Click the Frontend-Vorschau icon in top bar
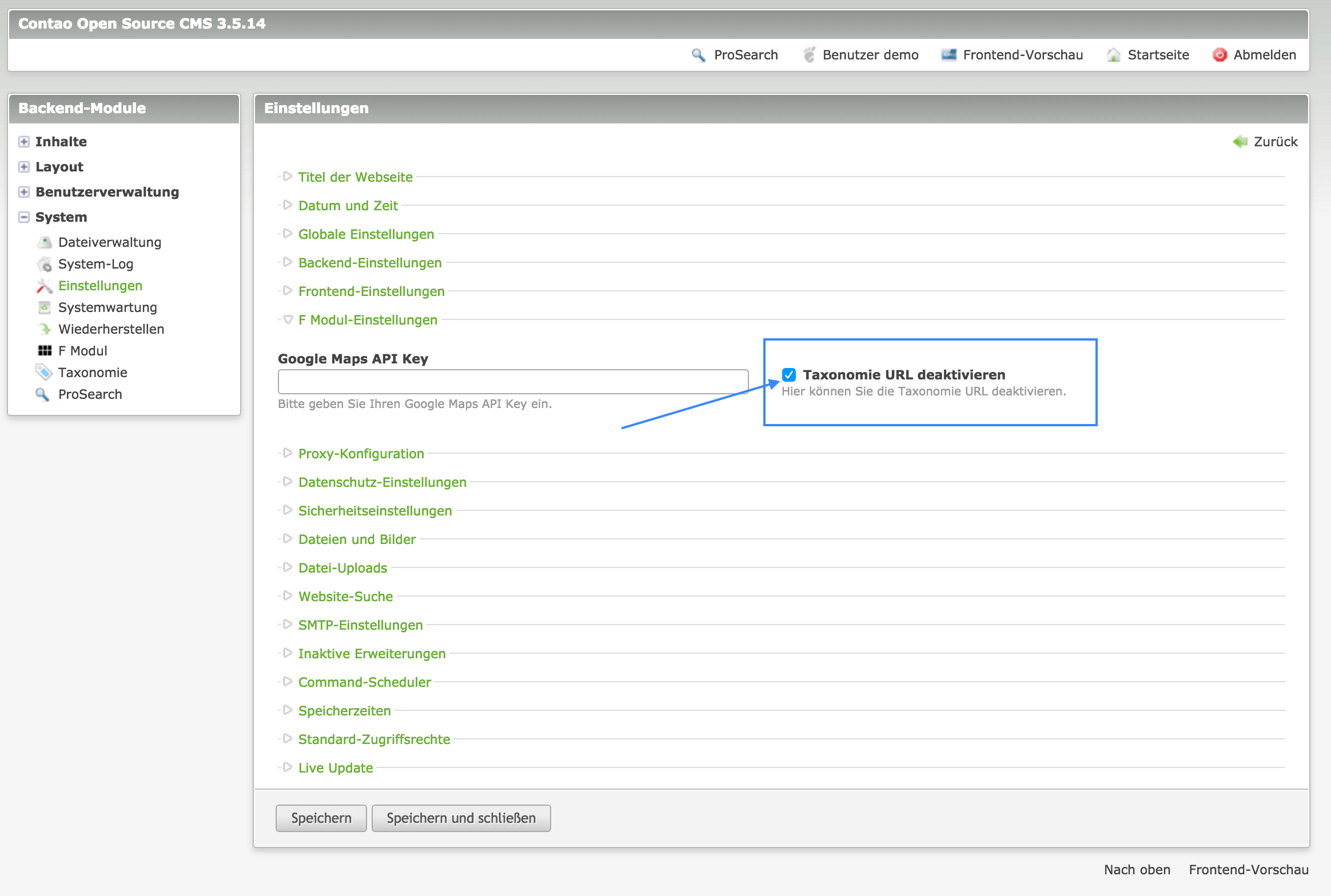This screenshot has width=1331, height=896. pyautogui.click(x=949, y=55)
